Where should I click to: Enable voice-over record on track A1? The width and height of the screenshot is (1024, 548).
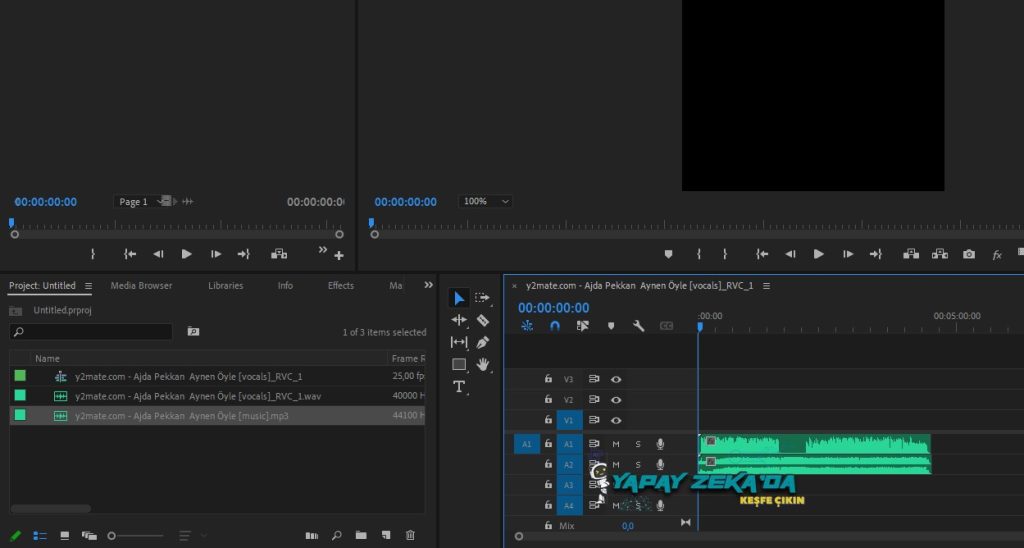tap(660, 444)
